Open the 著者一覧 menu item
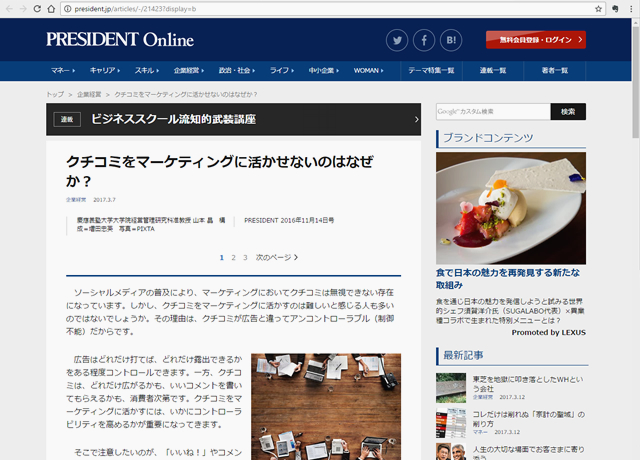Image resolution: width=640 pixels, height=460 pixels. coord(554,71)
